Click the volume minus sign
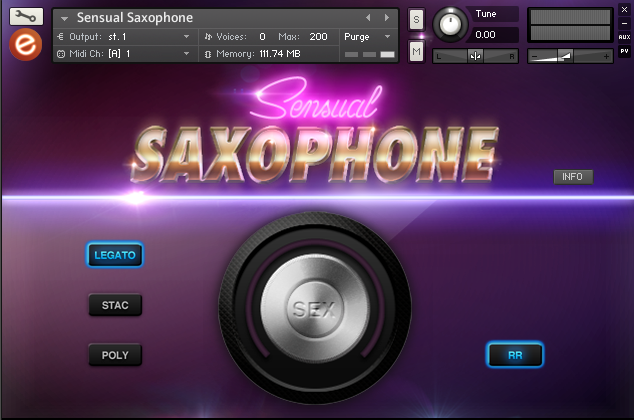 coord(534,57)
